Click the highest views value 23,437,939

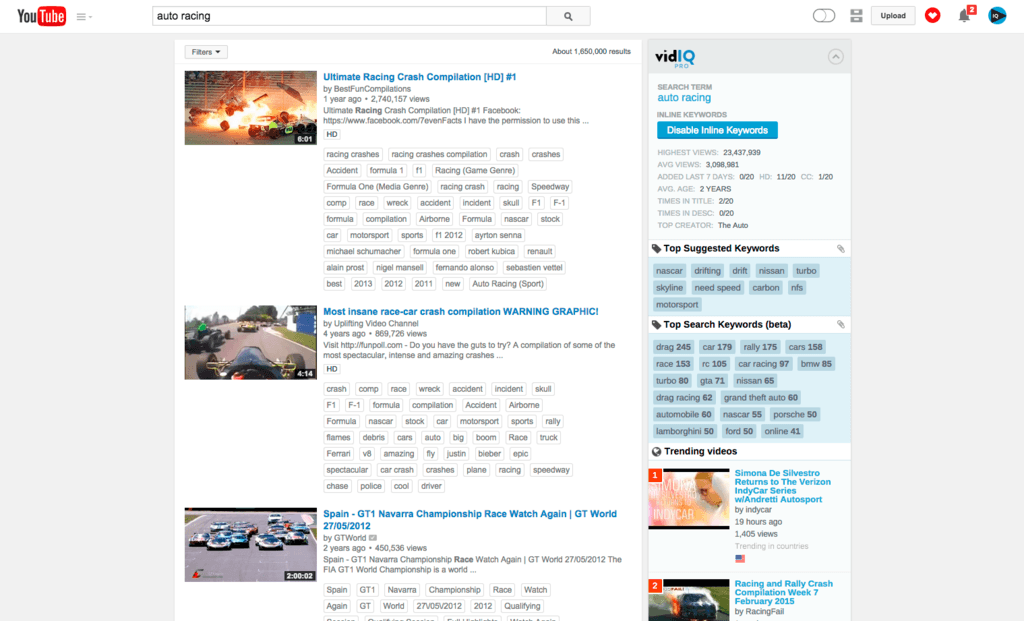[742, 153]
